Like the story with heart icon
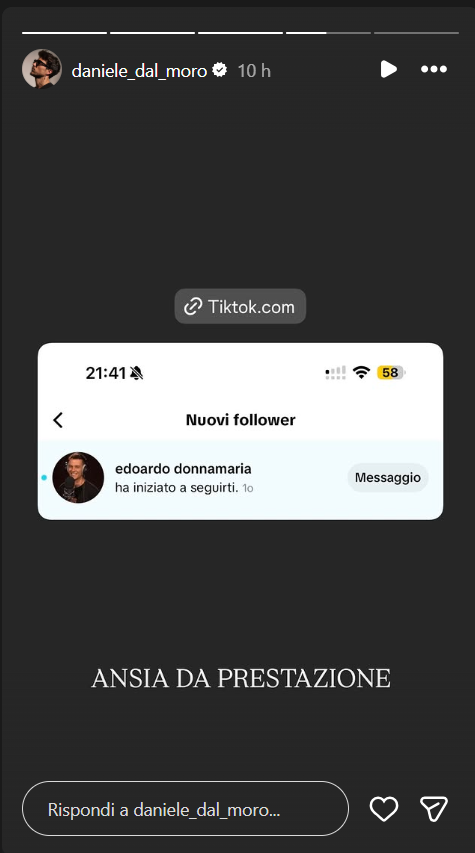Viewport: 475px width, 853px height. pos(384,809)
